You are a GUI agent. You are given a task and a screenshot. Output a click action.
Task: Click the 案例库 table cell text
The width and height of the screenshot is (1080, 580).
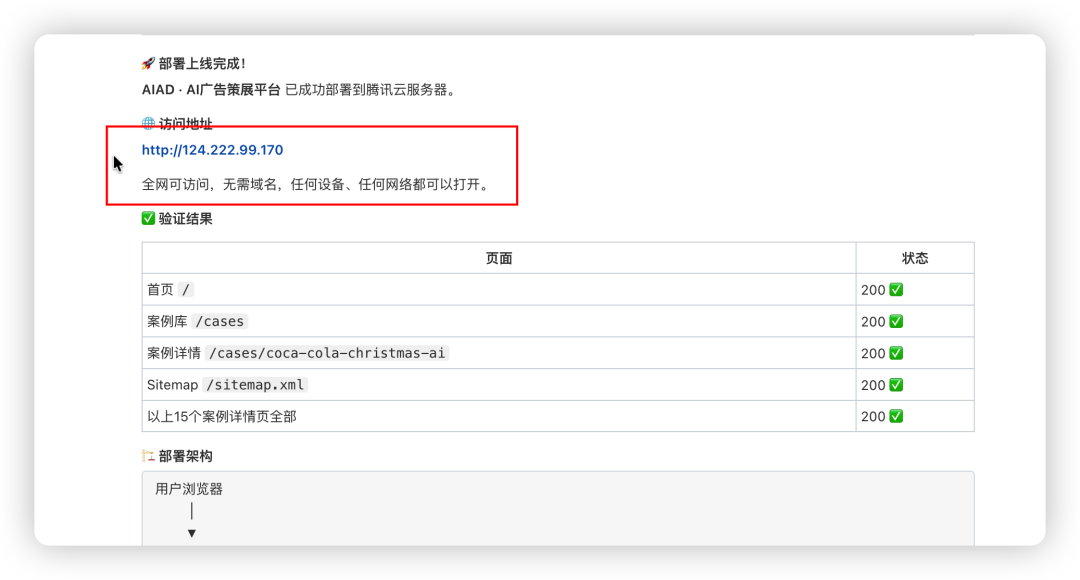click(x=167, y=322)
